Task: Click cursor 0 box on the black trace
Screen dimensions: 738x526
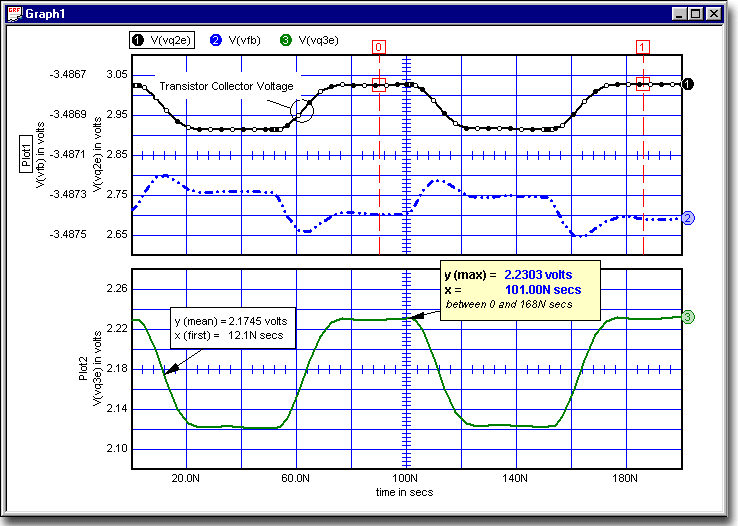Action: 378,85
